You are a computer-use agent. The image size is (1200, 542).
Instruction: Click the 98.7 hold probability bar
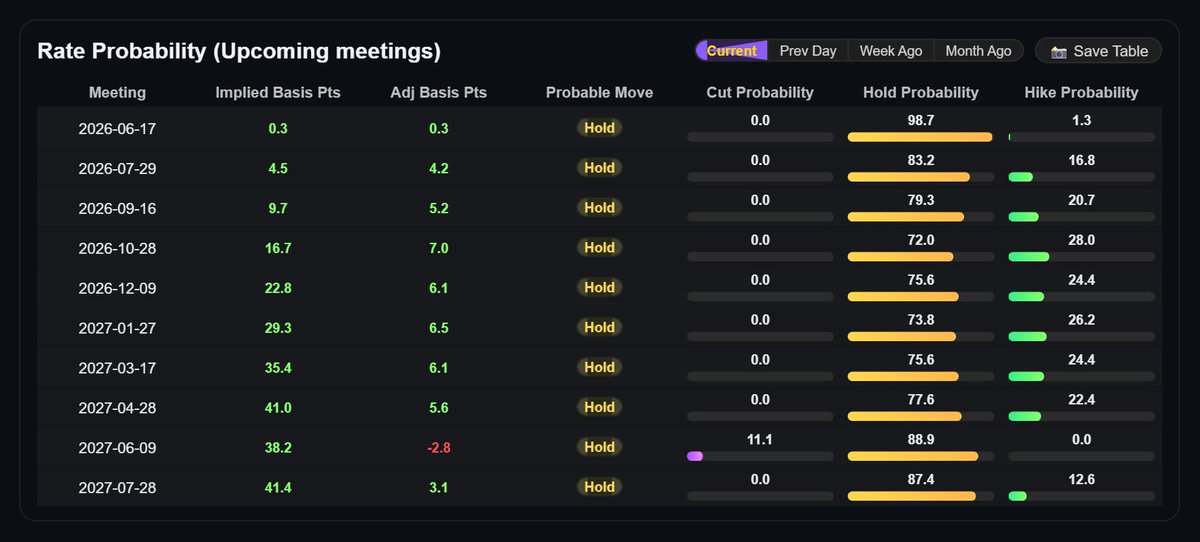920,137
